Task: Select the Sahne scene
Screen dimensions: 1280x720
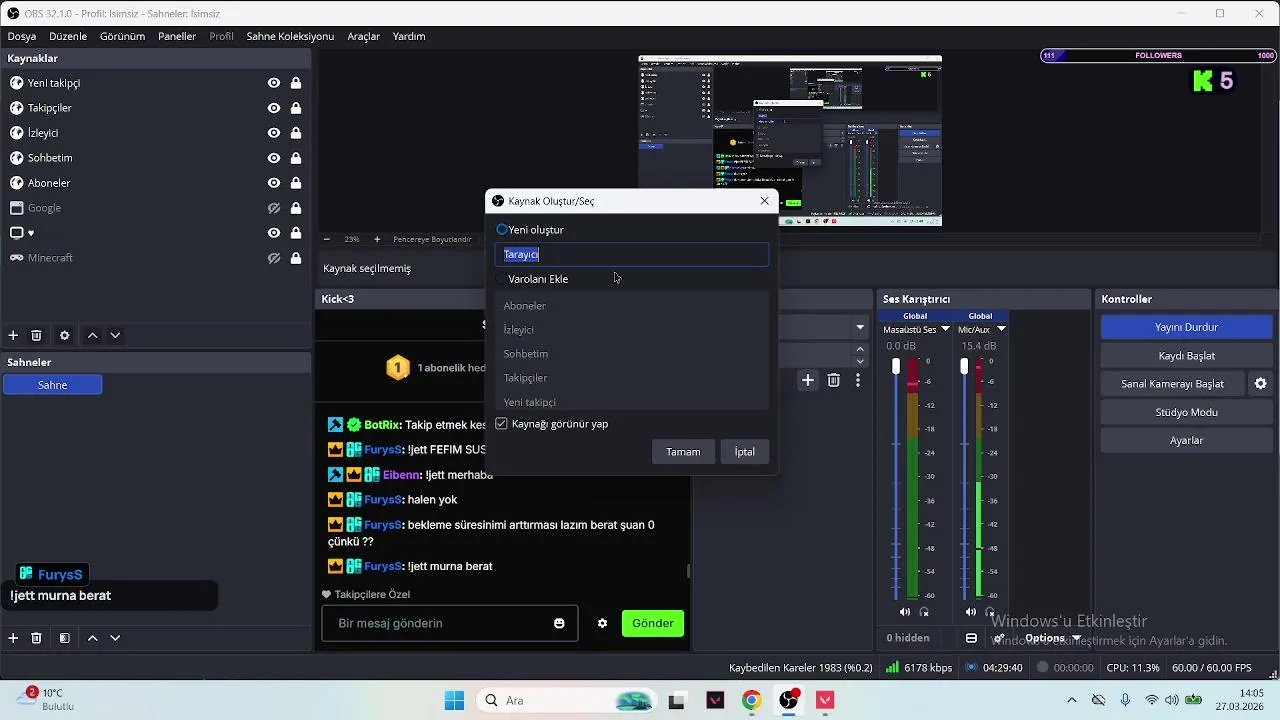Action: (x=53, y=385)
